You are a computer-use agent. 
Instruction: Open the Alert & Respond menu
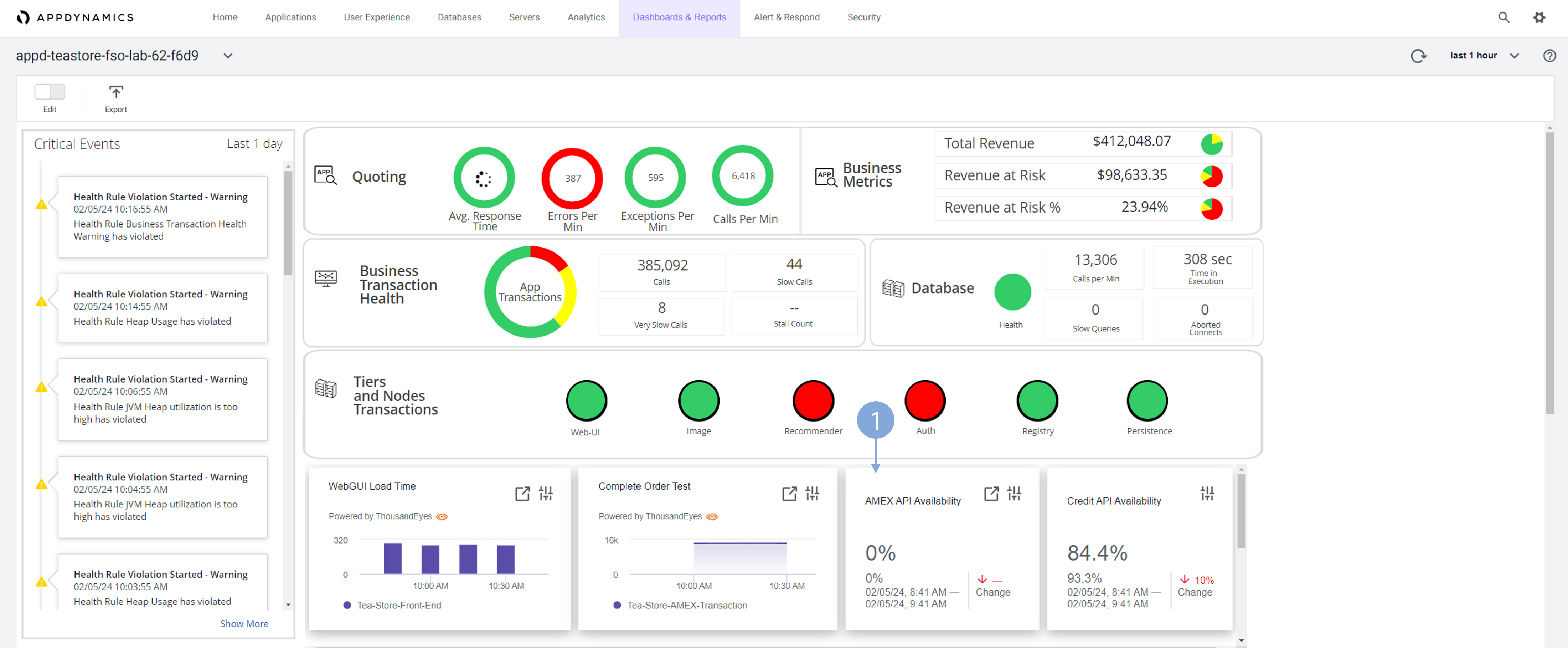tap(786, 18)
